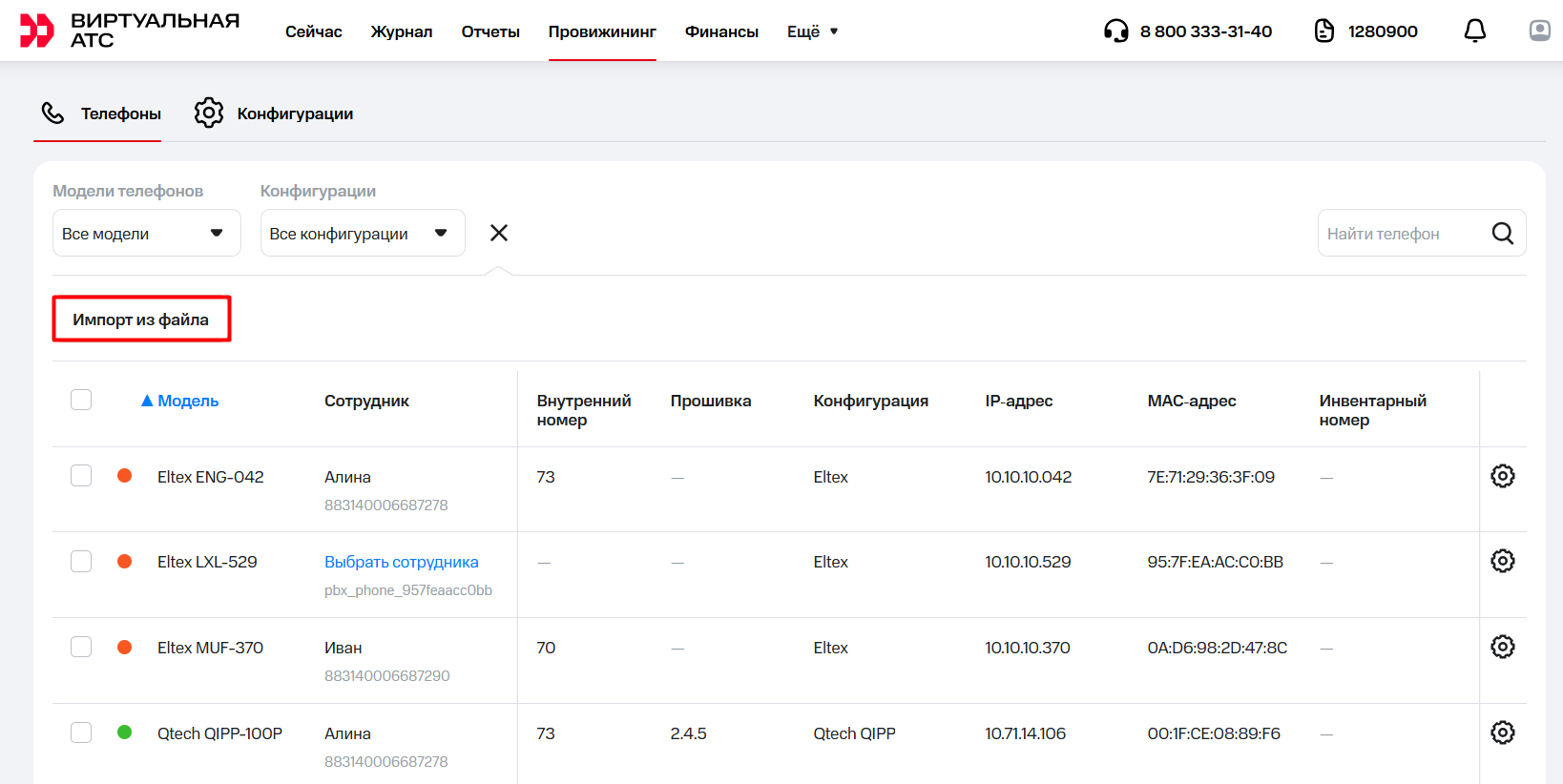
Task: Open the Все конфигурации dropdown
Action: [362, 234]
